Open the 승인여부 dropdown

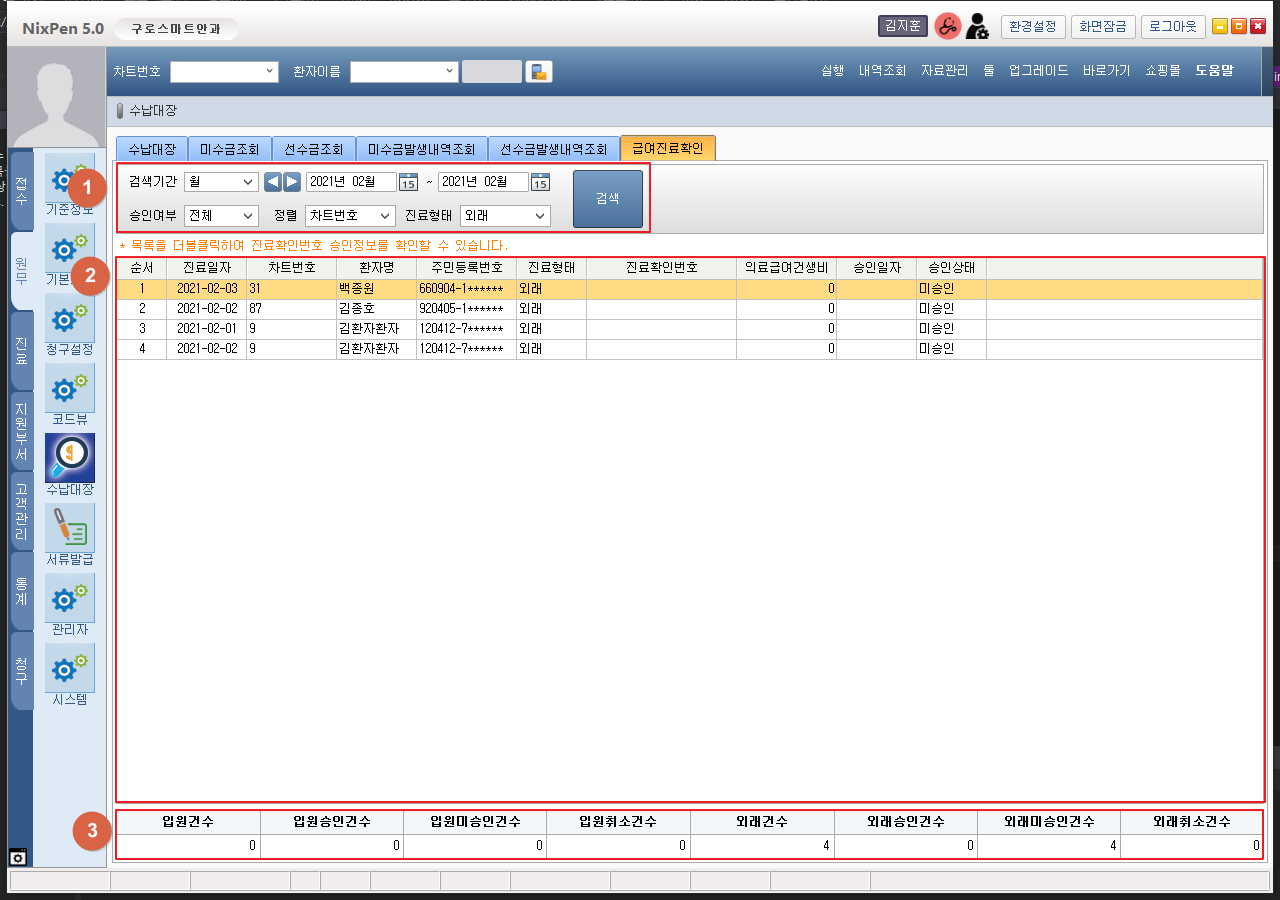pos(221,216)
